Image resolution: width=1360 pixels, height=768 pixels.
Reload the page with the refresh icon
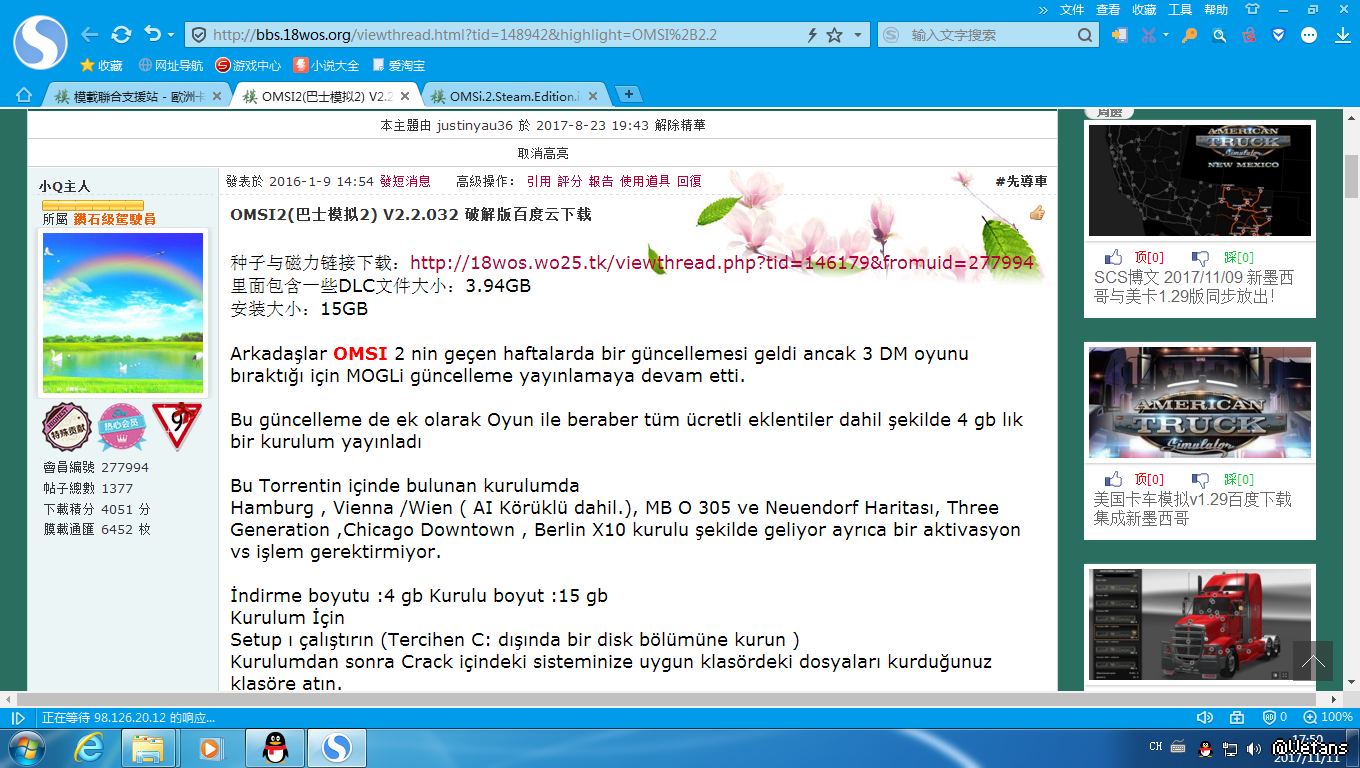pos(121,35)
